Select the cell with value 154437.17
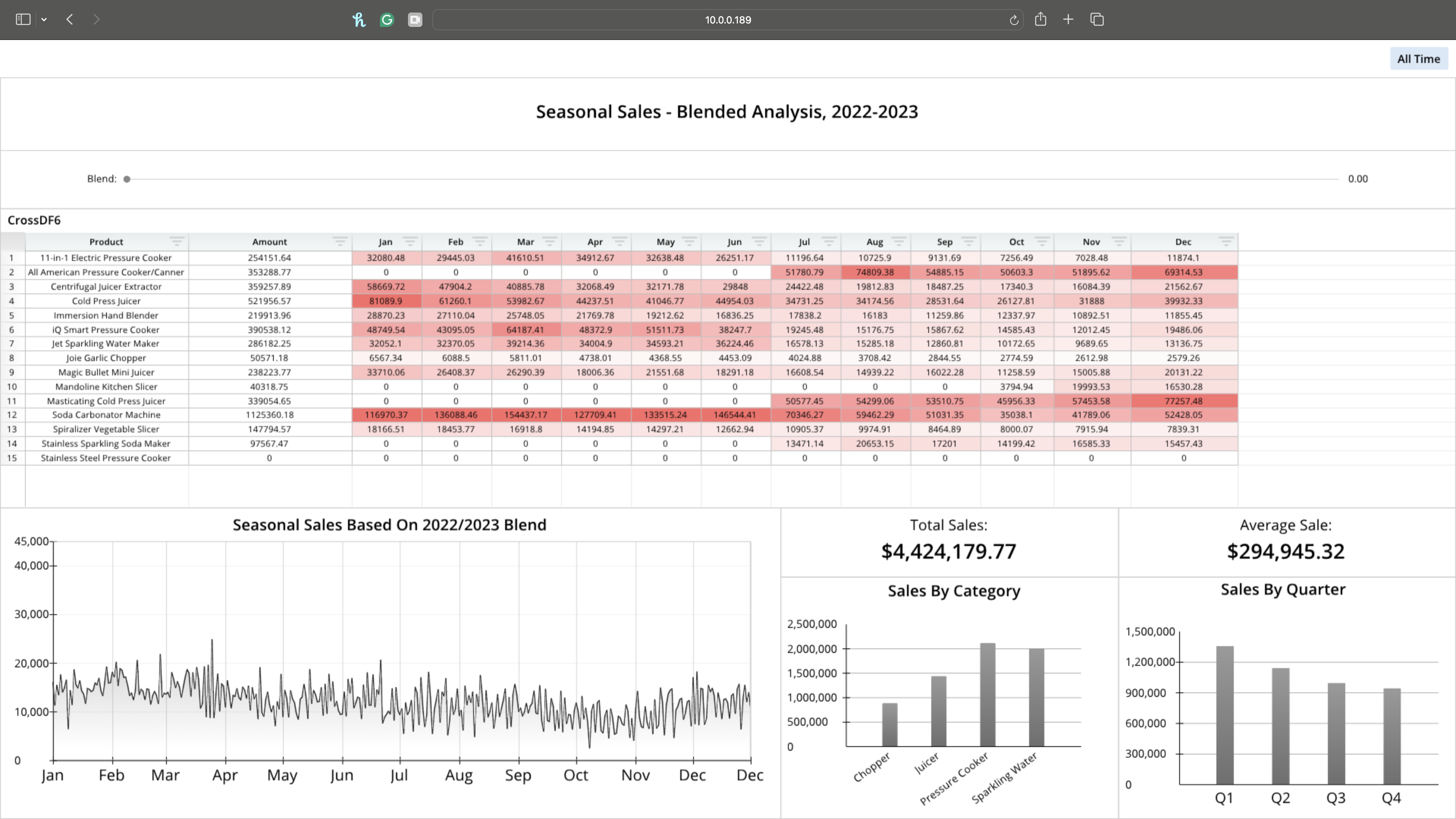 tap(526, 415)
